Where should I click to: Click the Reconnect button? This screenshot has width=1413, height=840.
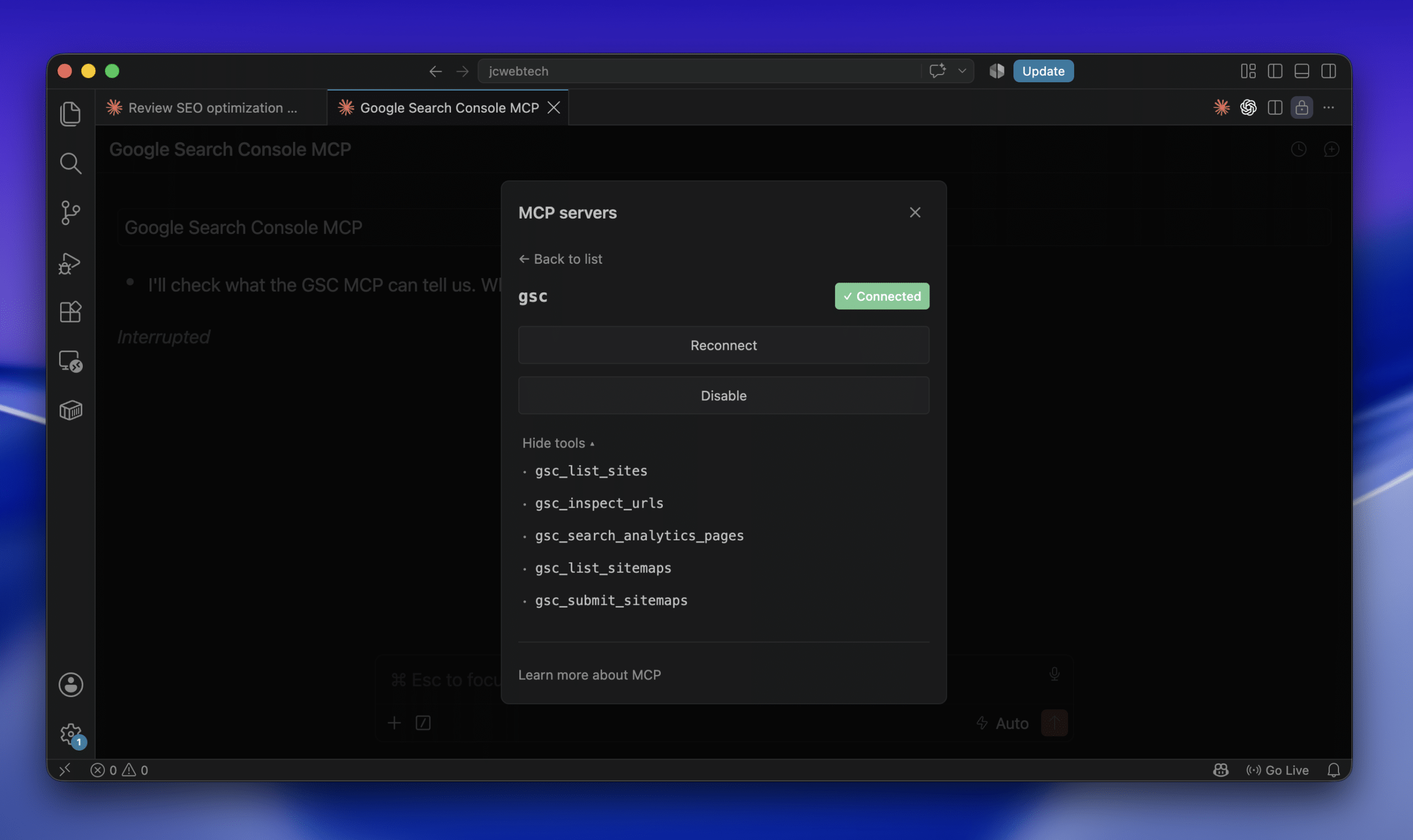(724, 345)
